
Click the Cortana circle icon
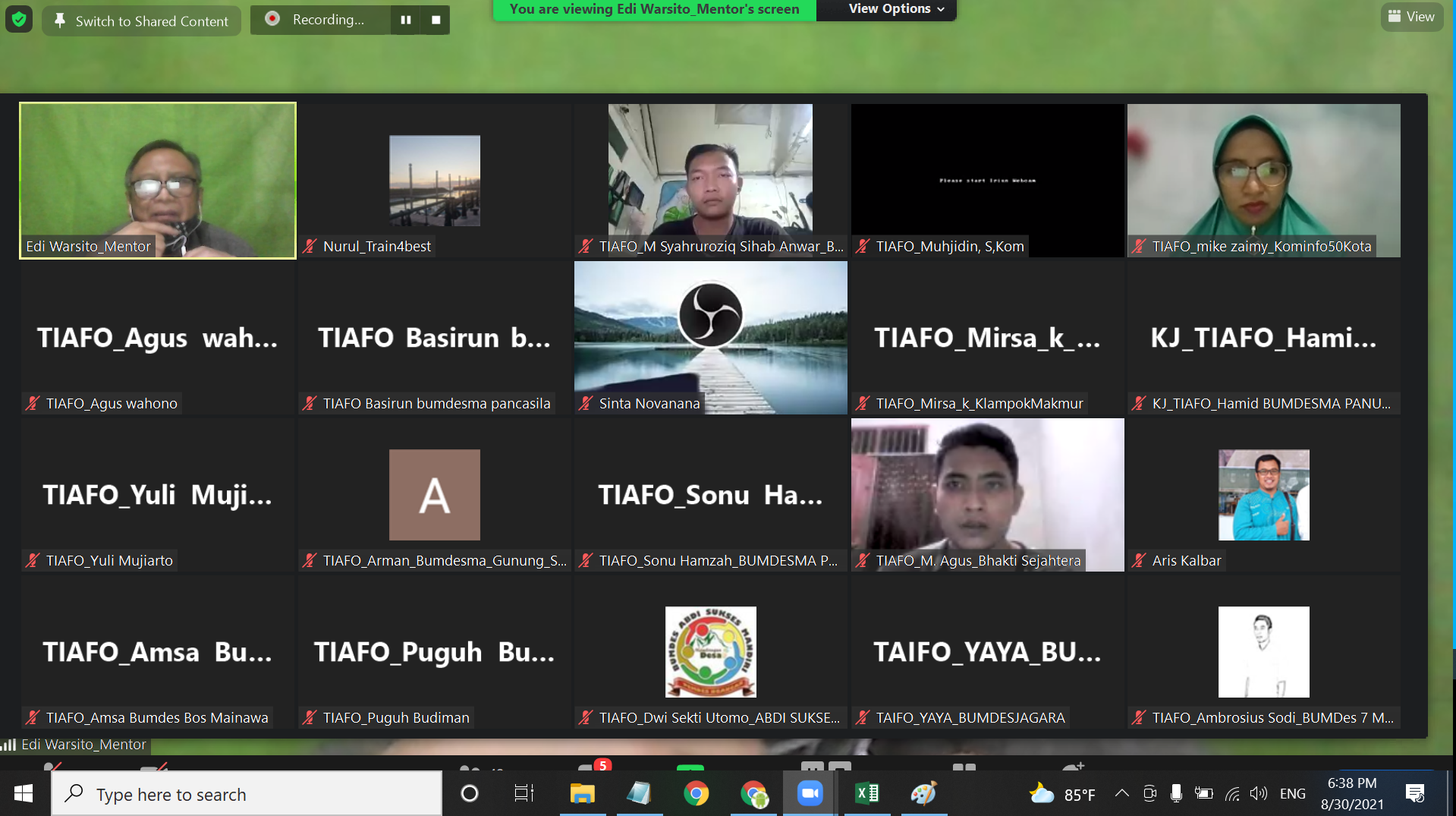pos(470,794)
